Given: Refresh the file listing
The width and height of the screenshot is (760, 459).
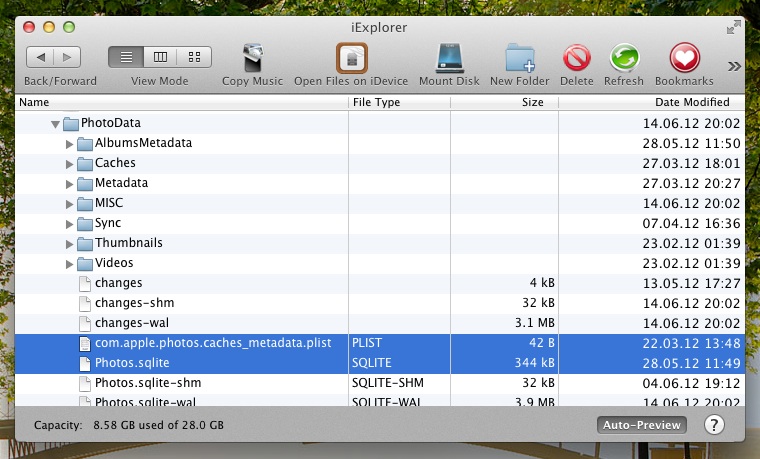Looking at the screenshot, I should pos(624,58).
